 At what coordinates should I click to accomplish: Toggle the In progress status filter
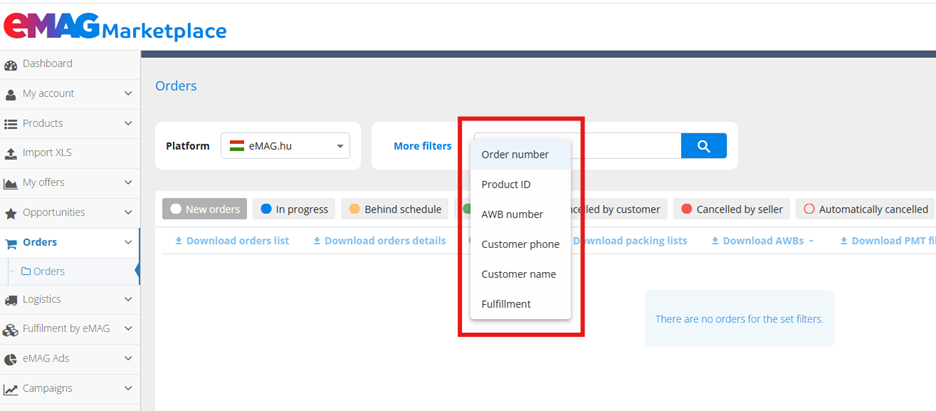coord(294,209)
